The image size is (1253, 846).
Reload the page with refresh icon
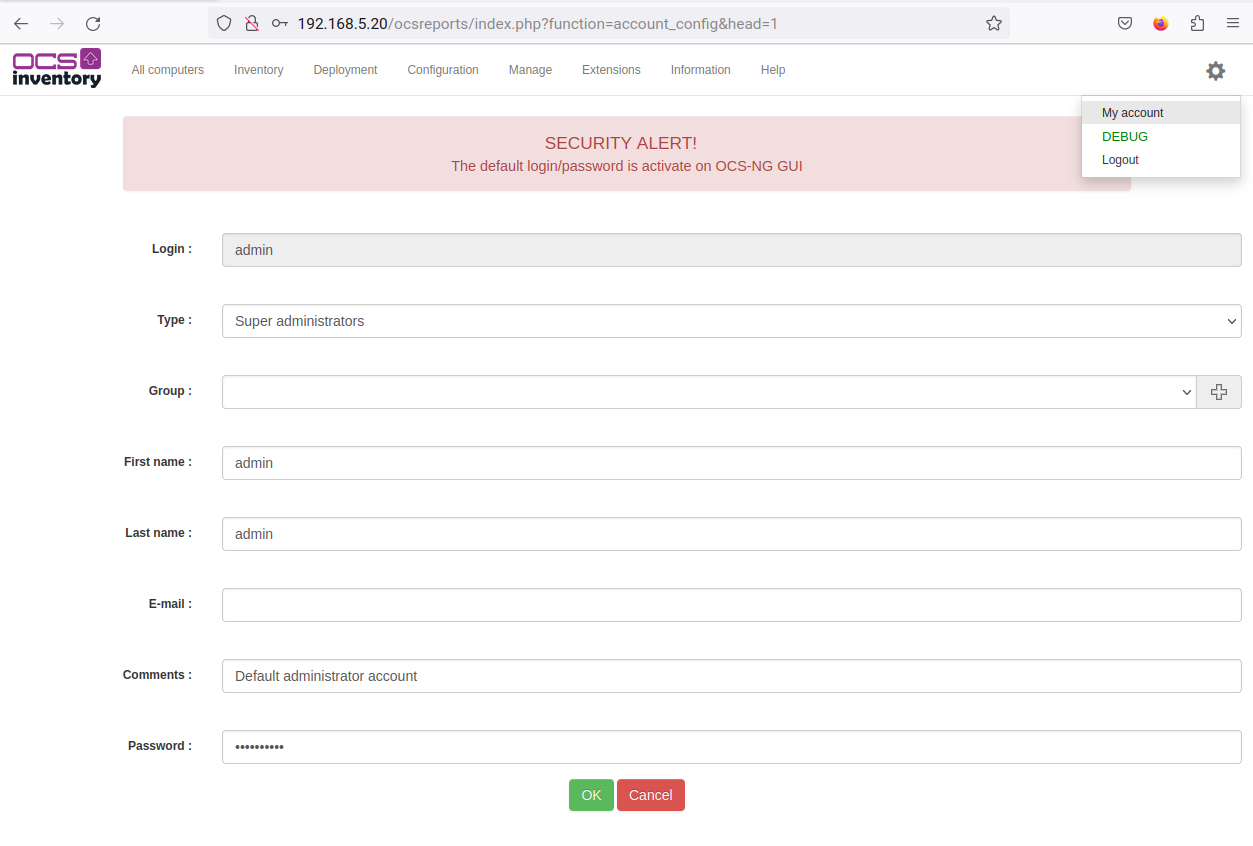93,23
